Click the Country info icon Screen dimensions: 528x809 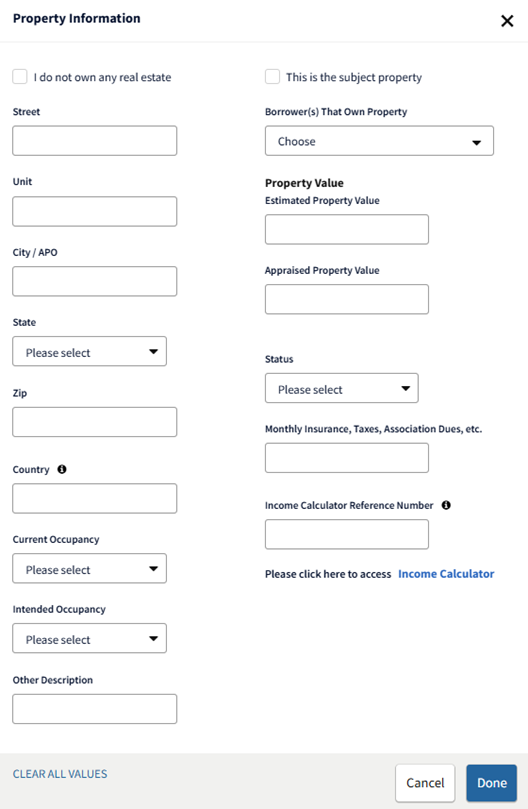62,469
